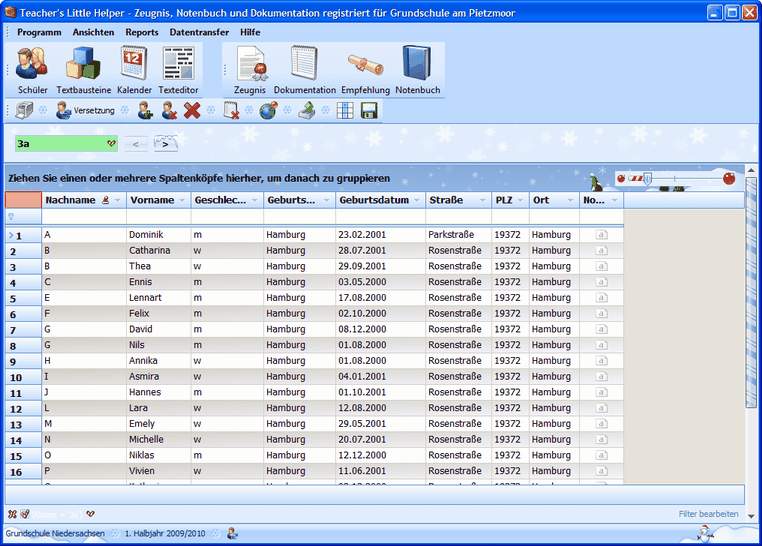Select row header number 5

coord(23,298)
